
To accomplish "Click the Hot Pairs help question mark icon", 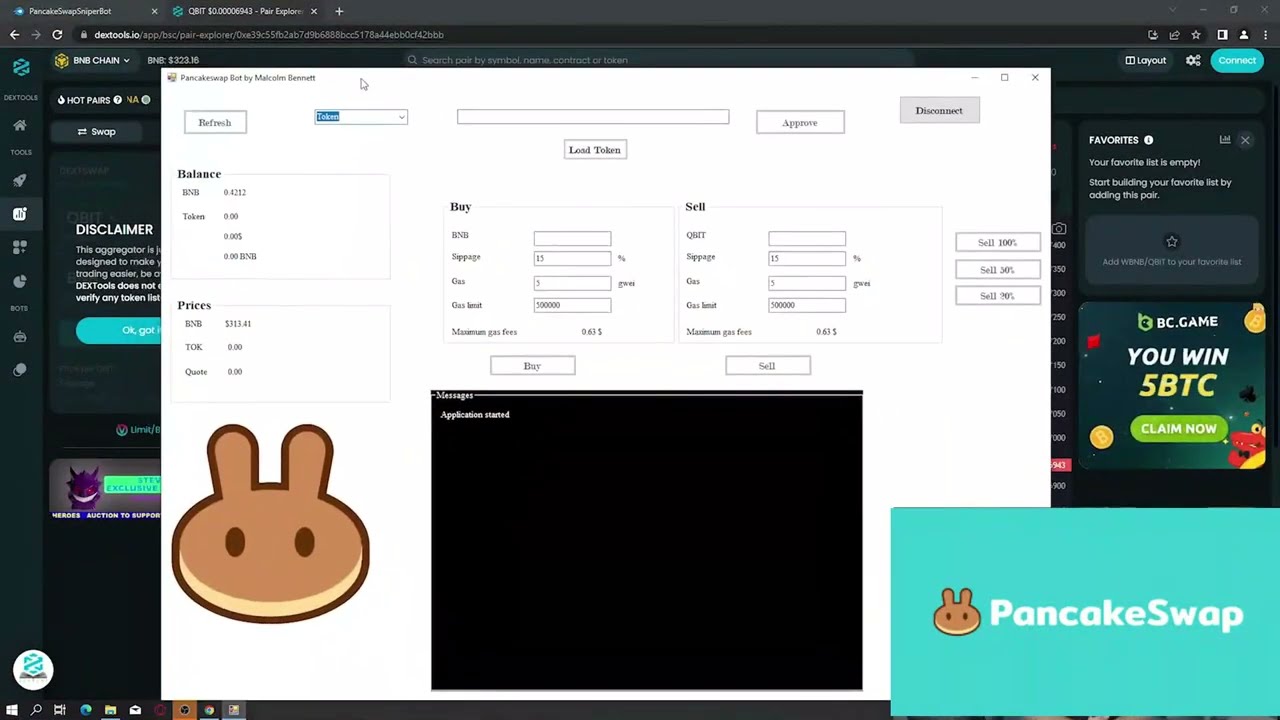I will point(117,100).
